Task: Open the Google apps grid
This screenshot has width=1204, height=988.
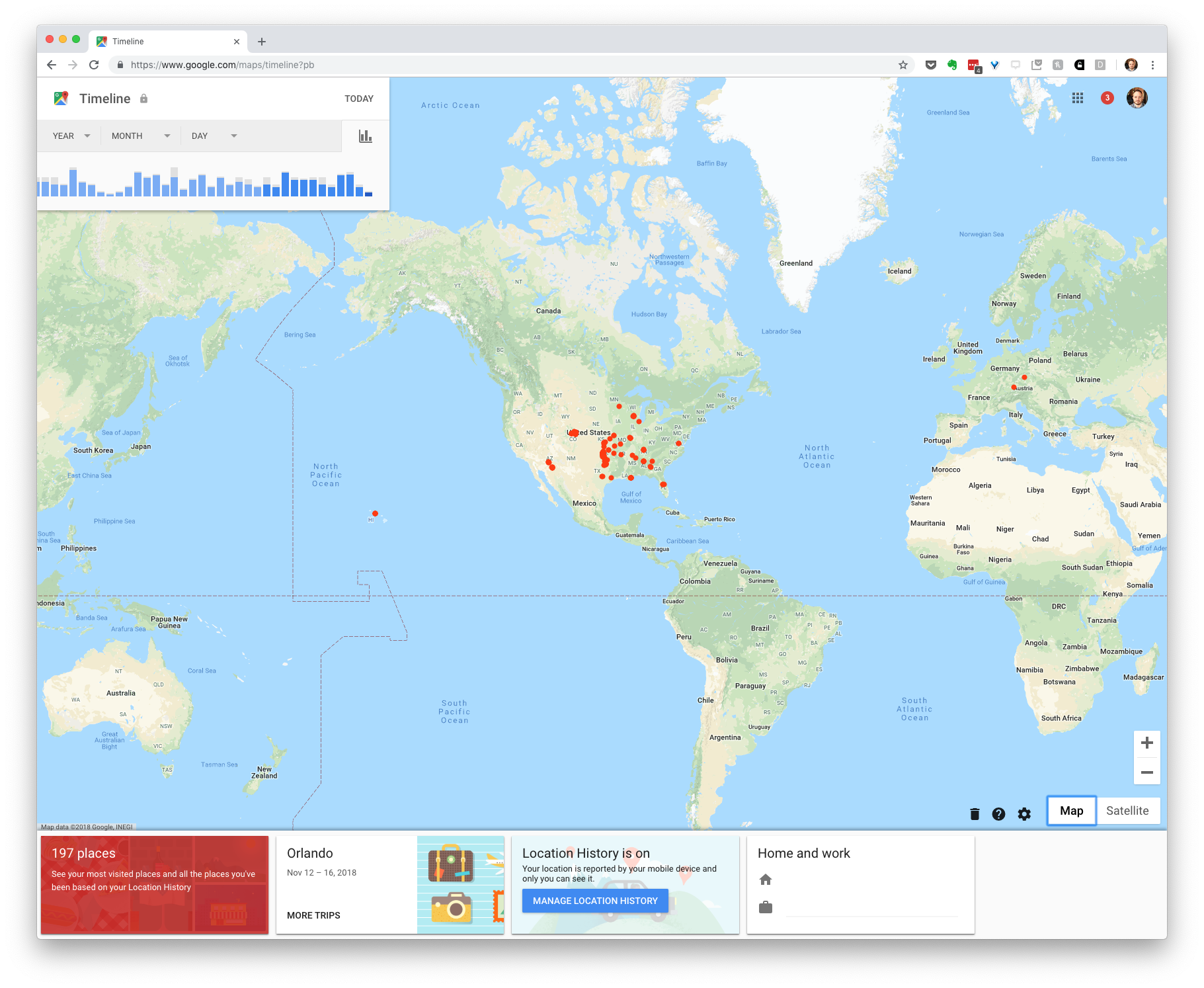Action: point(1078,98)
